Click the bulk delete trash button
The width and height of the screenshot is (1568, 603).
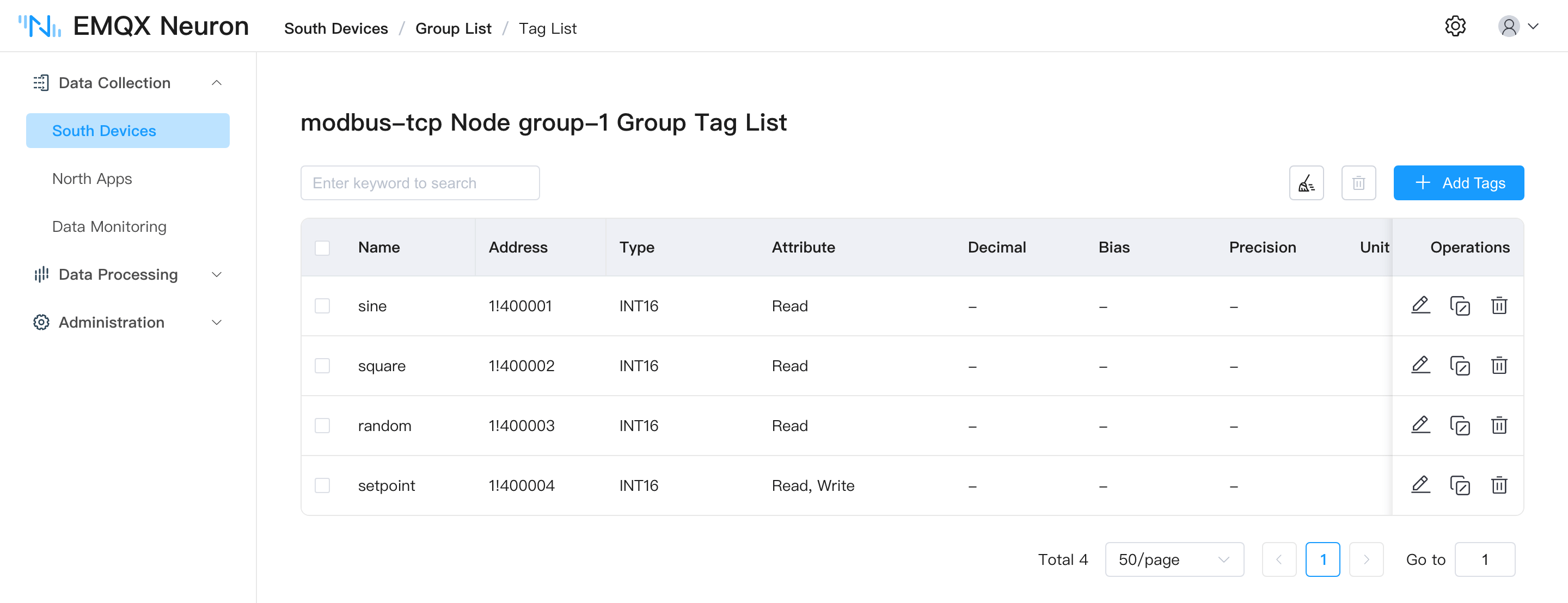click(x=1358, y=182)
